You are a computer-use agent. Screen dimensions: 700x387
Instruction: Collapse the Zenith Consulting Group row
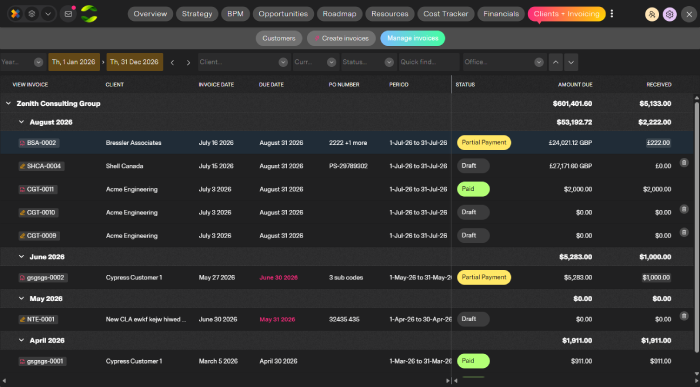click(8, 103)
